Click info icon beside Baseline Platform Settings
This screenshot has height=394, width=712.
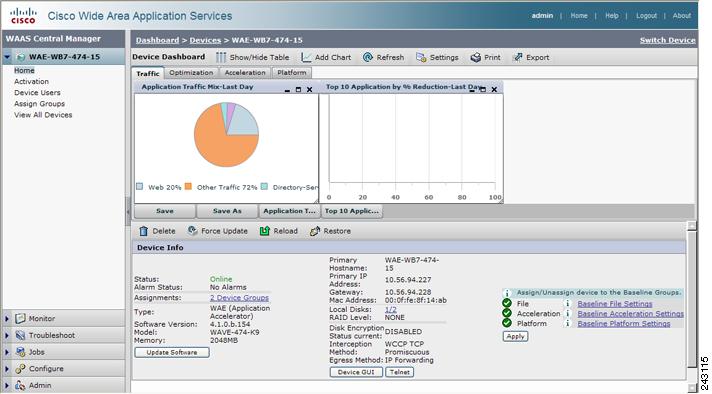[x=567, y=324]
